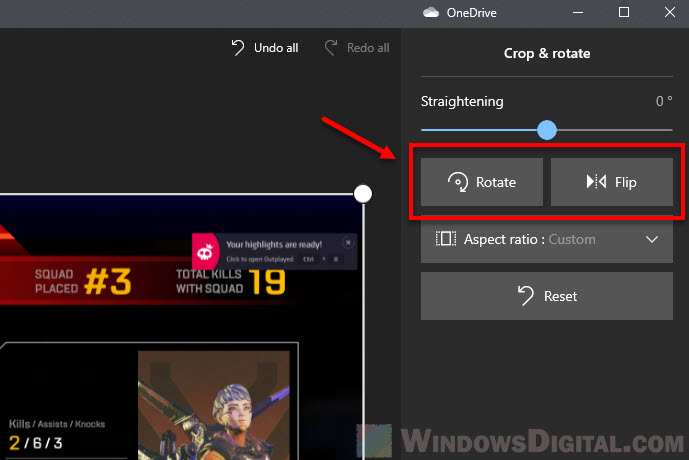Open the Aspect ratio dropdown
This screenshot has height=460, width=689.
tap(547, 239)
